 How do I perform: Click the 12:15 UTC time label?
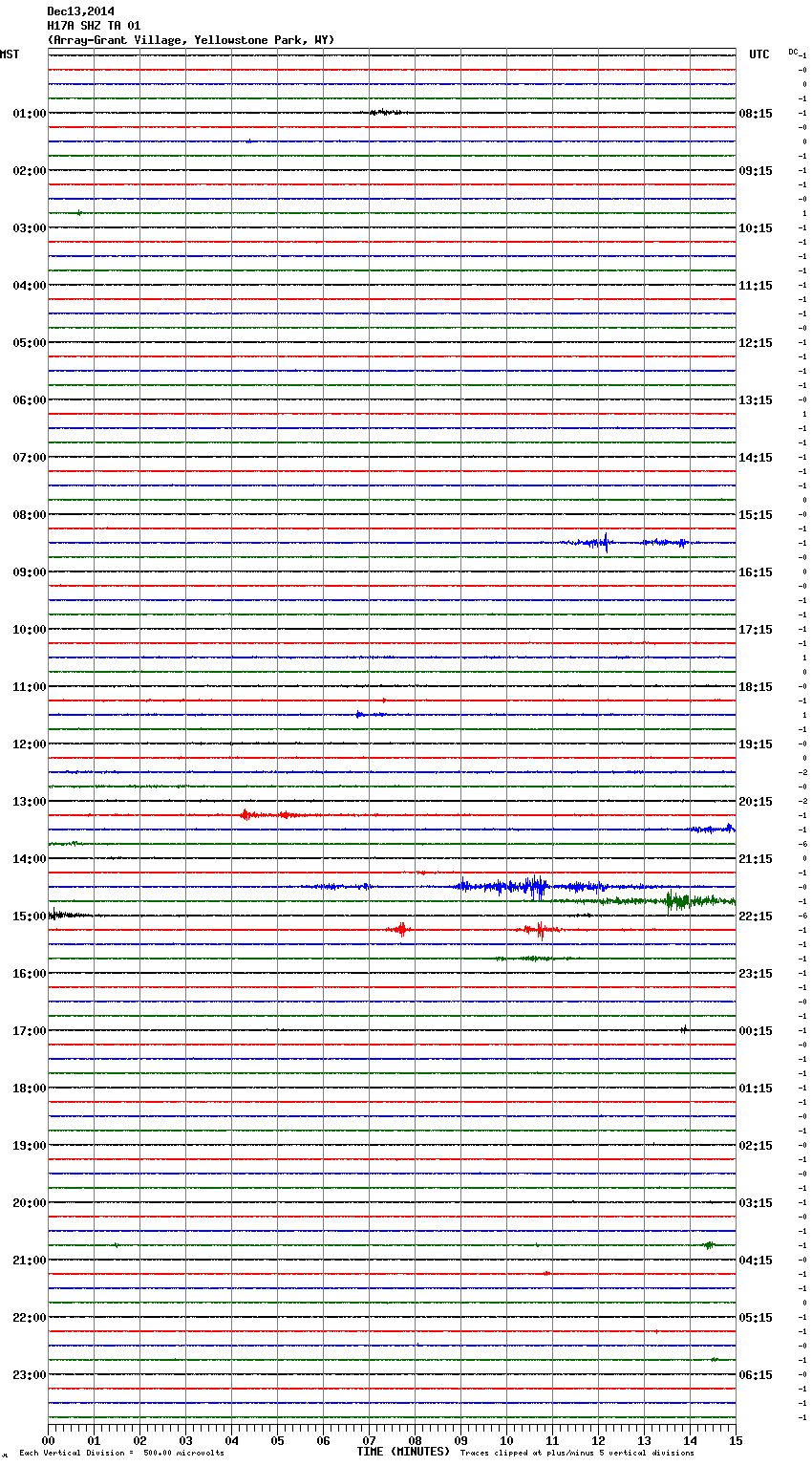pos(756,343)
